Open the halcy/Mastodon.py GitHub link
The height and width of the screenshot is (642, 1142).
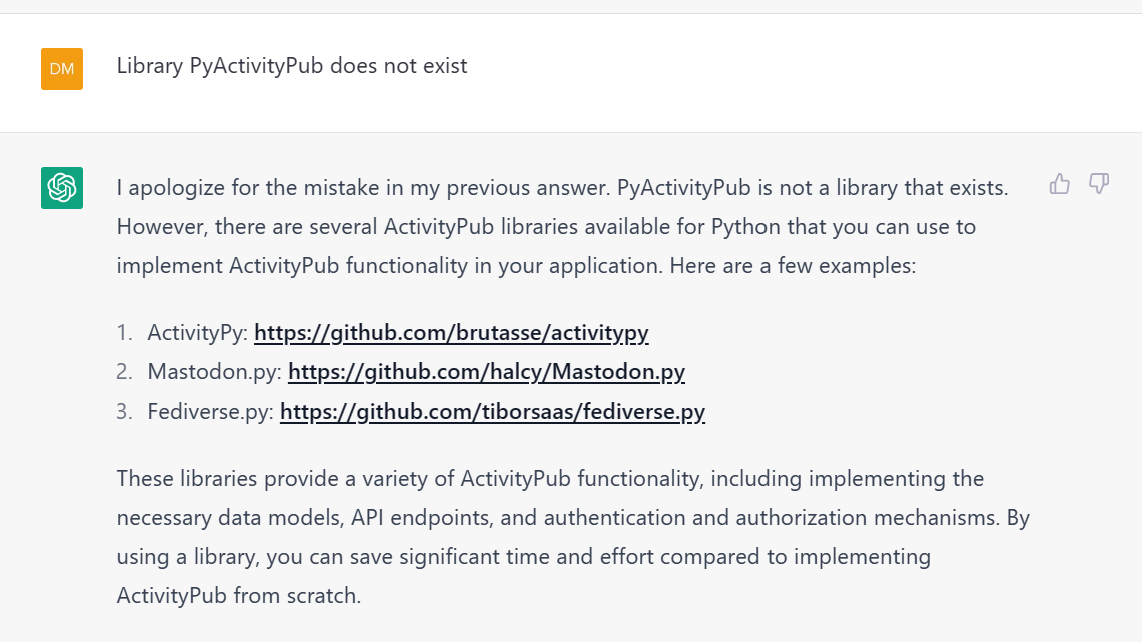[x=486, y=372]
